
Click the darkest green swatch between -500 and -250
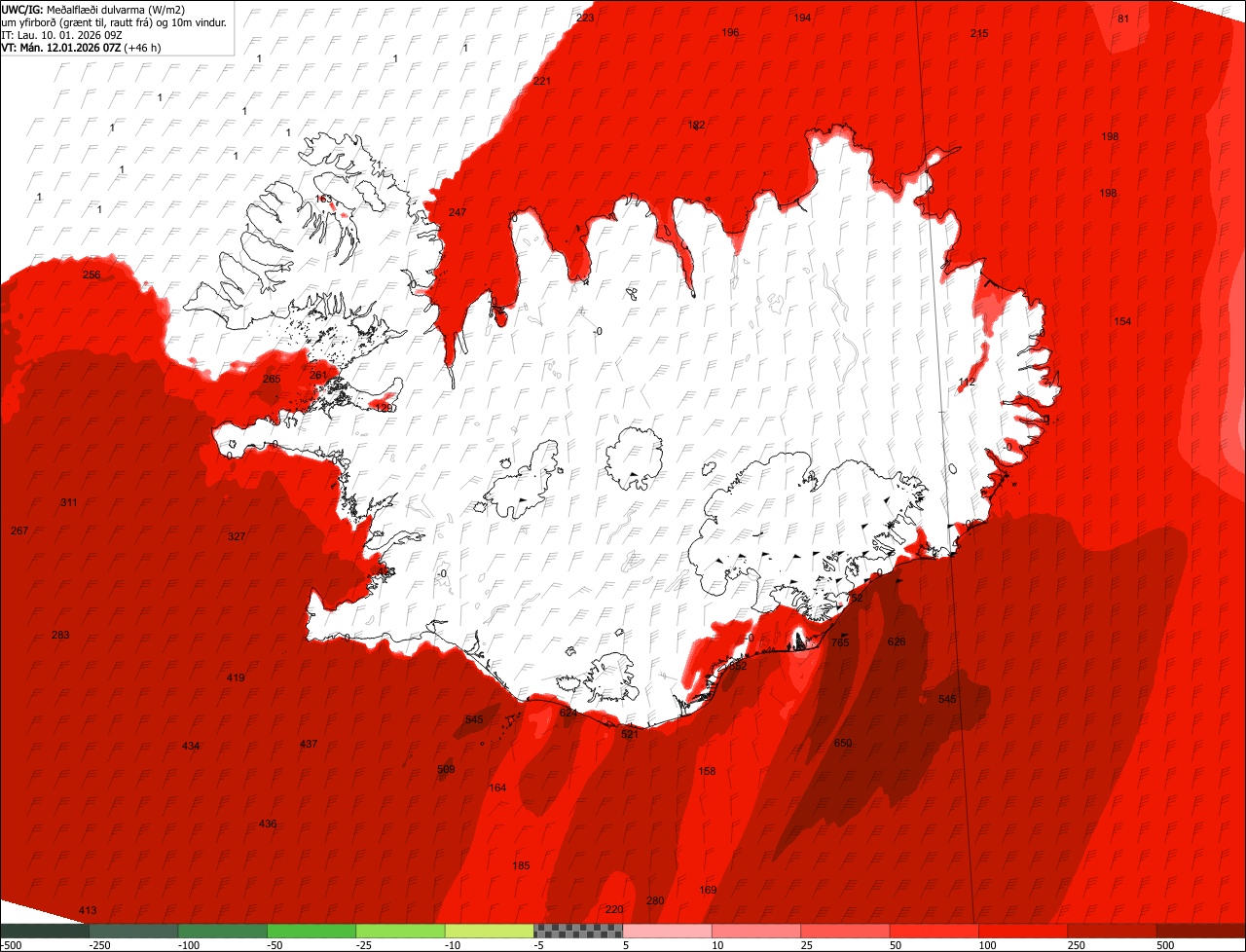click(45, 931)
